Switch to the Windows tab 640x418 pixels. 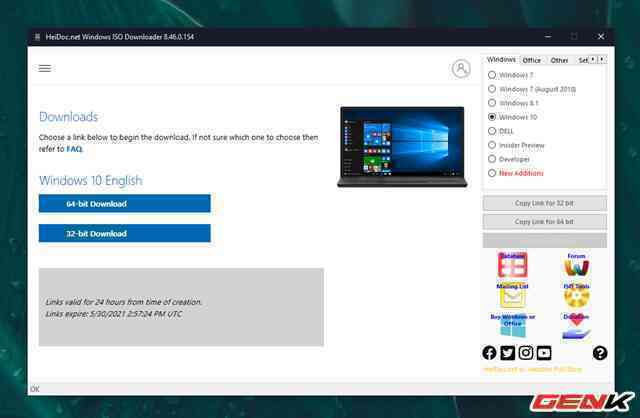coord(501,60)
